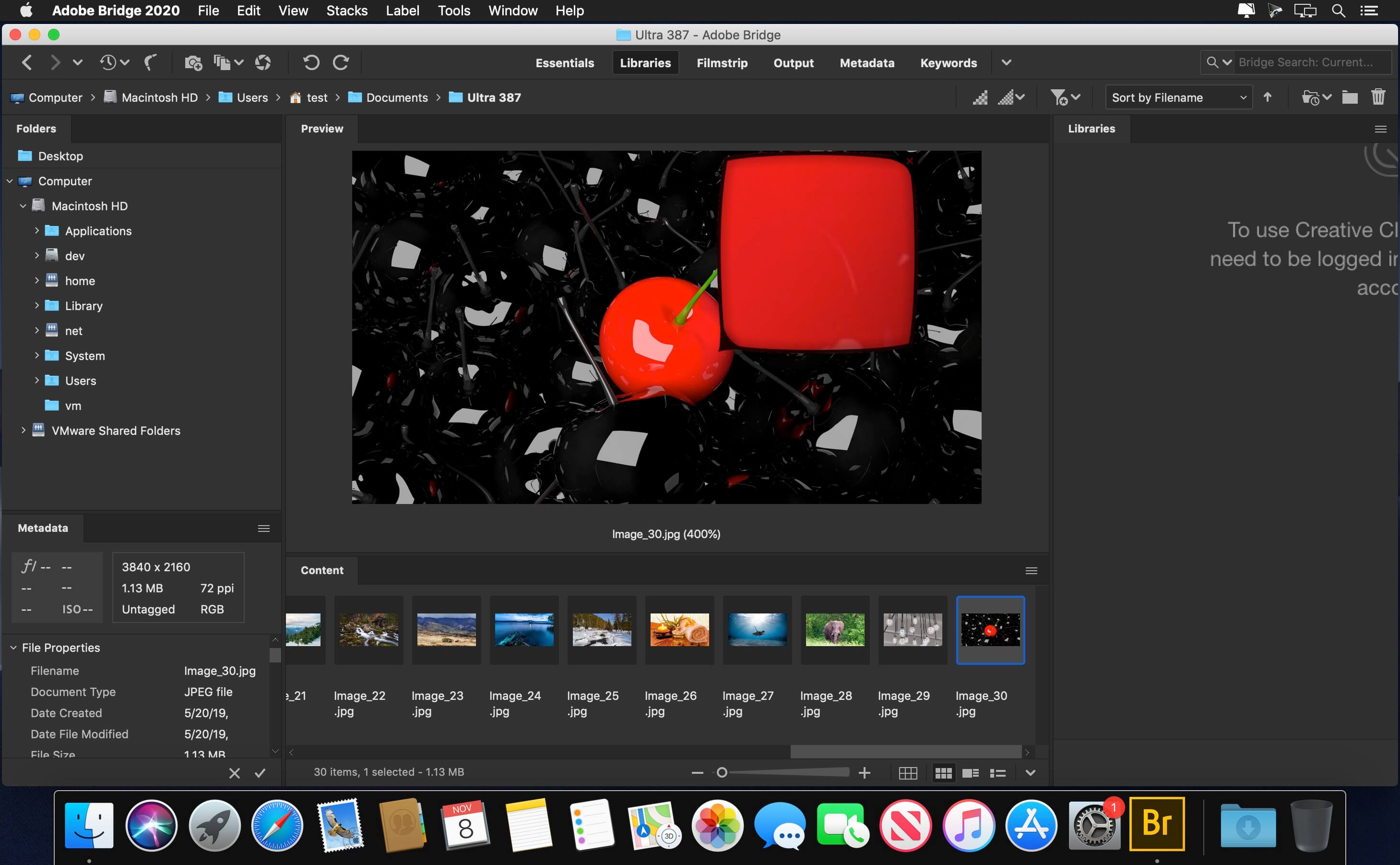Toggle the filter panel visibility
Viewport: 1400px width, 865px height.
(1057, 97)
